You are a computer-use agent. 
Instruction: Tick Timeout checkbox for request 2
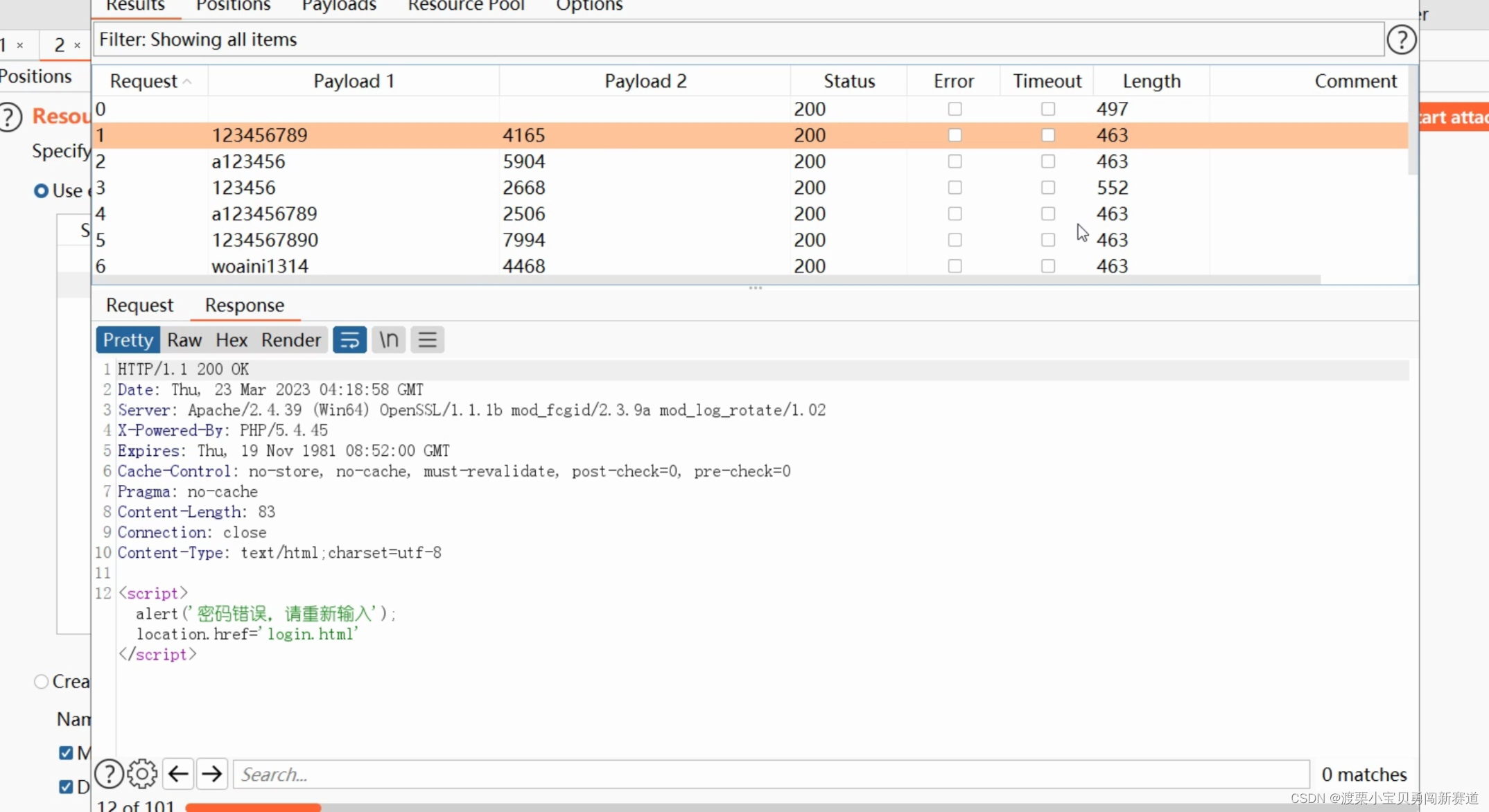(x=1047, y=161)
